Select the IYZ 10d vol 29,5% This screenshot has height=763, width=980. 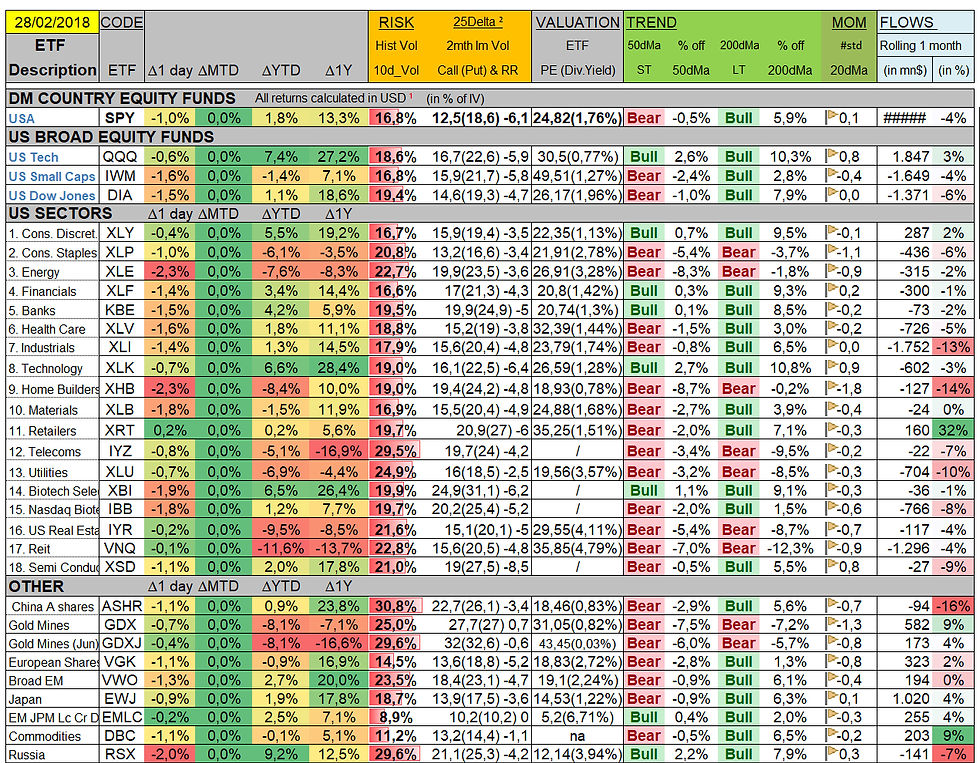pos(396,451)
